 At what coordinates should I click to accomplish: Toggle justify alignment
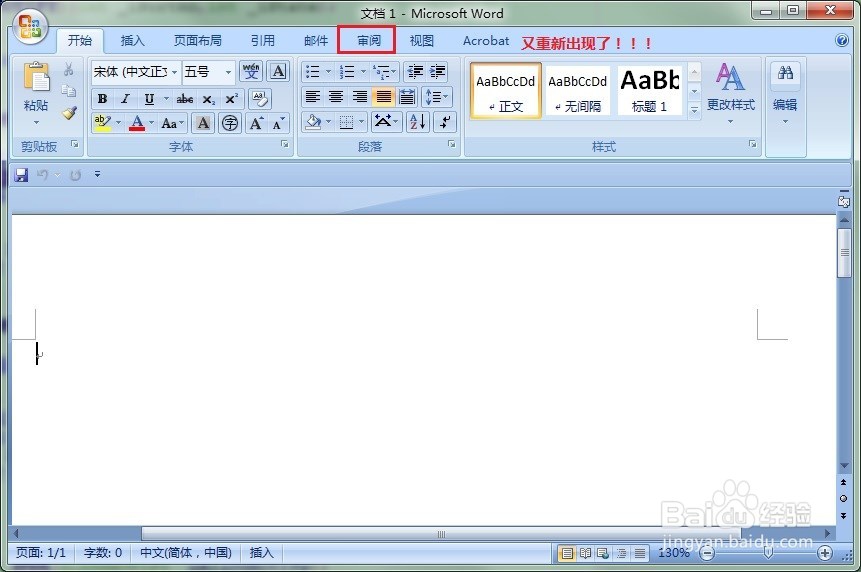[x=383, y=97]
